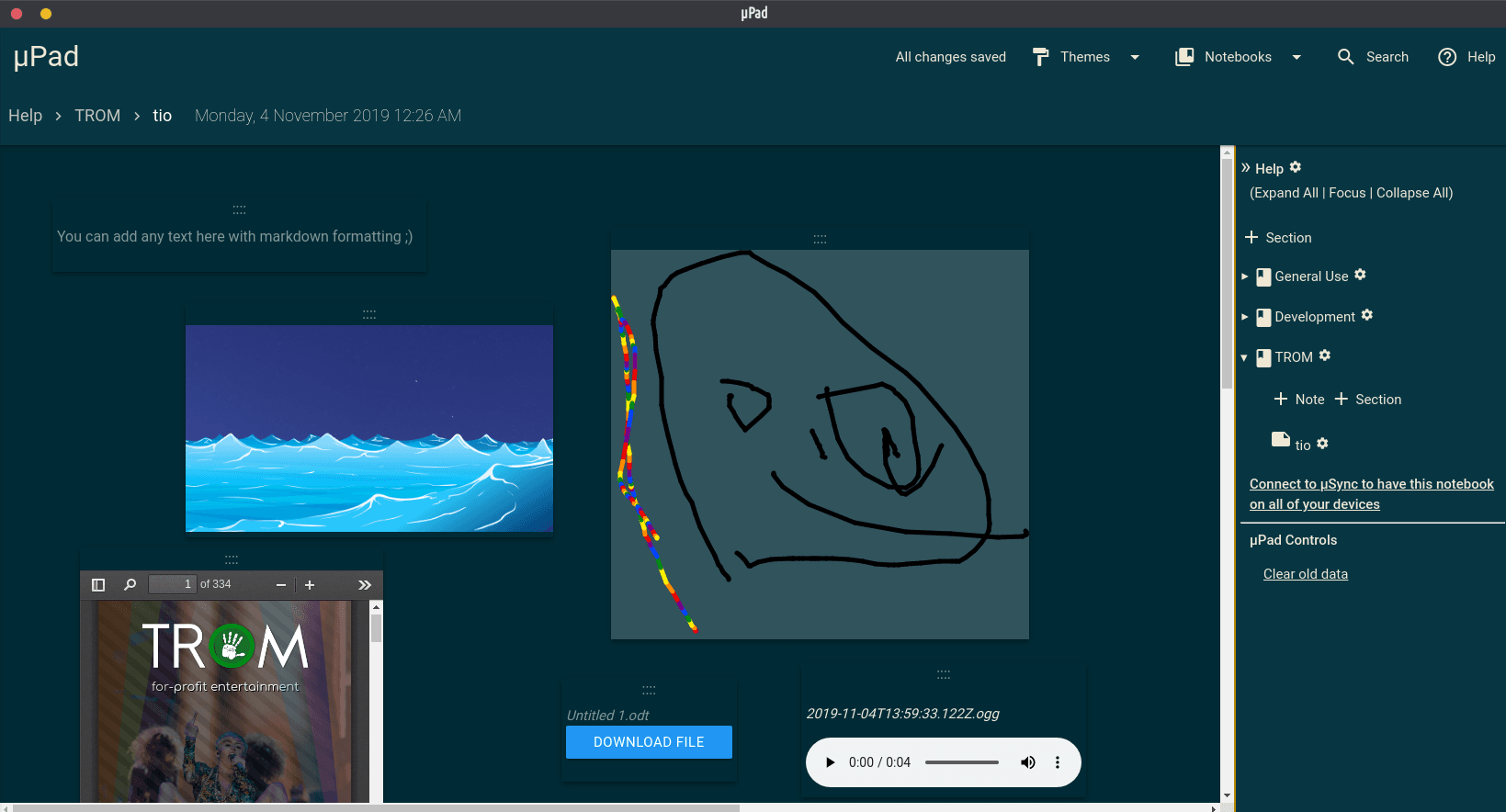Collapse the sidebar with double chevron

tap(1246, 168)
